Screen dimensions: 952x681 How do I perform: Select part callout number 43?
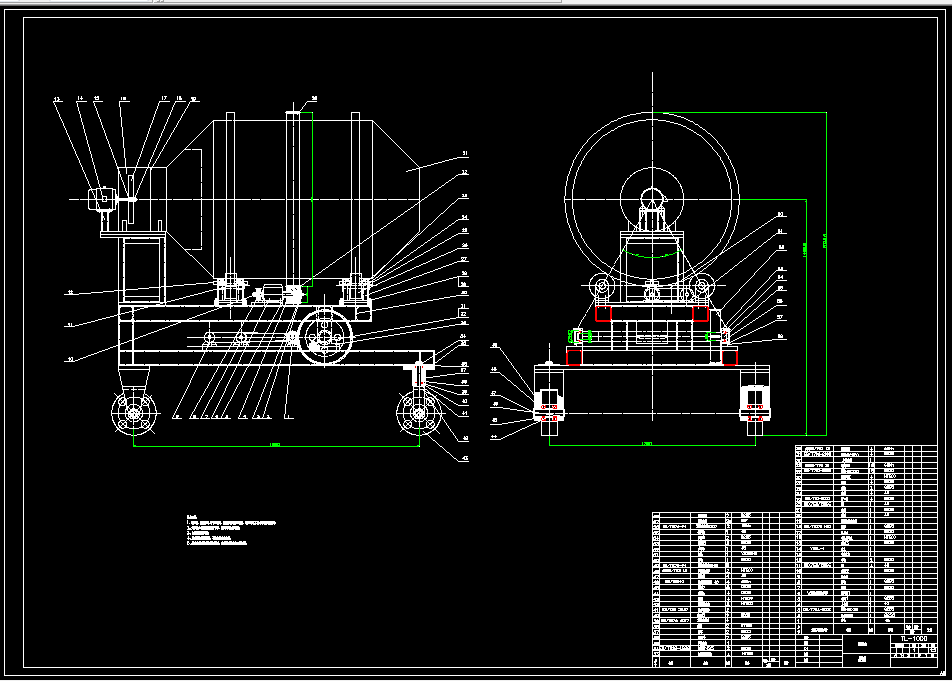466,458
